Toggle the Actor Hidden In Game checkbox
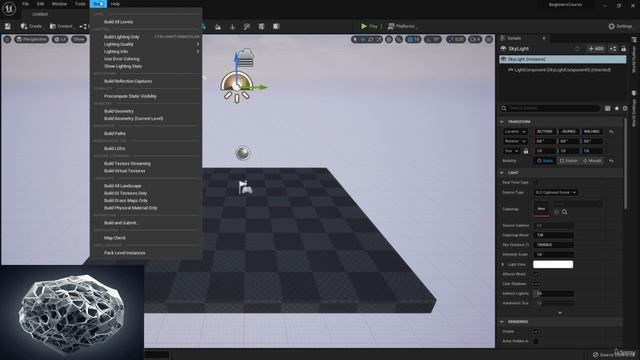This screenshot has height=360, width=640. [x=536, y=341]
